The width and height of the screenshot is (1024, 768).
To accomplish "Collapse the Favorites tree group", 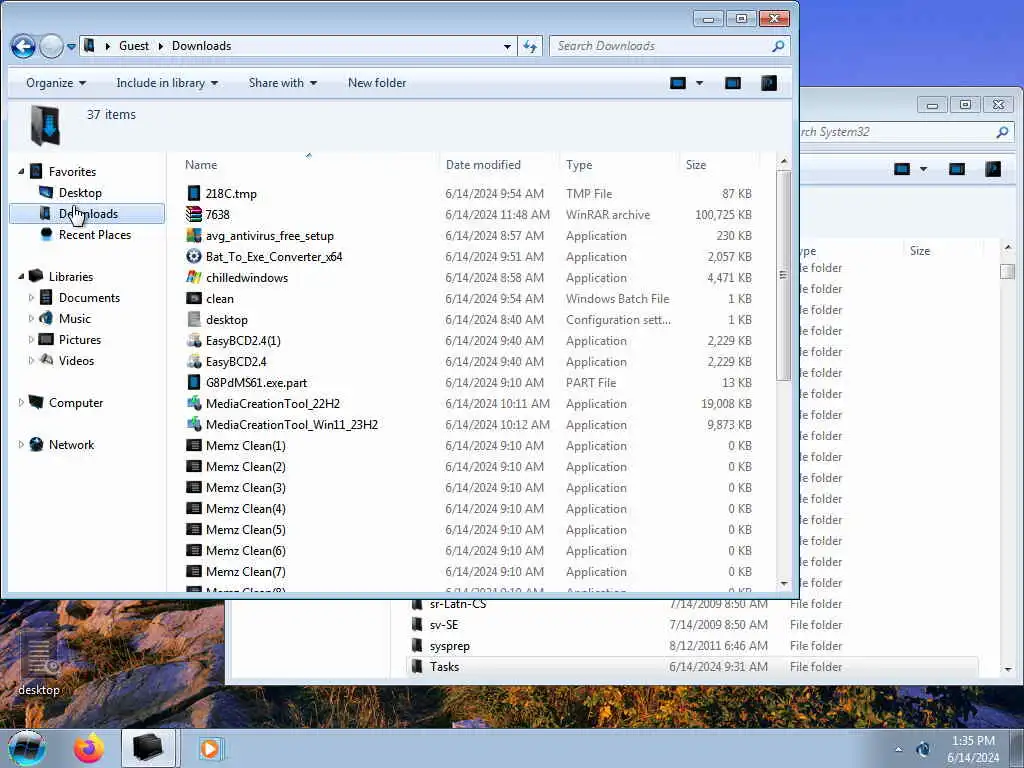I will 21,171.
